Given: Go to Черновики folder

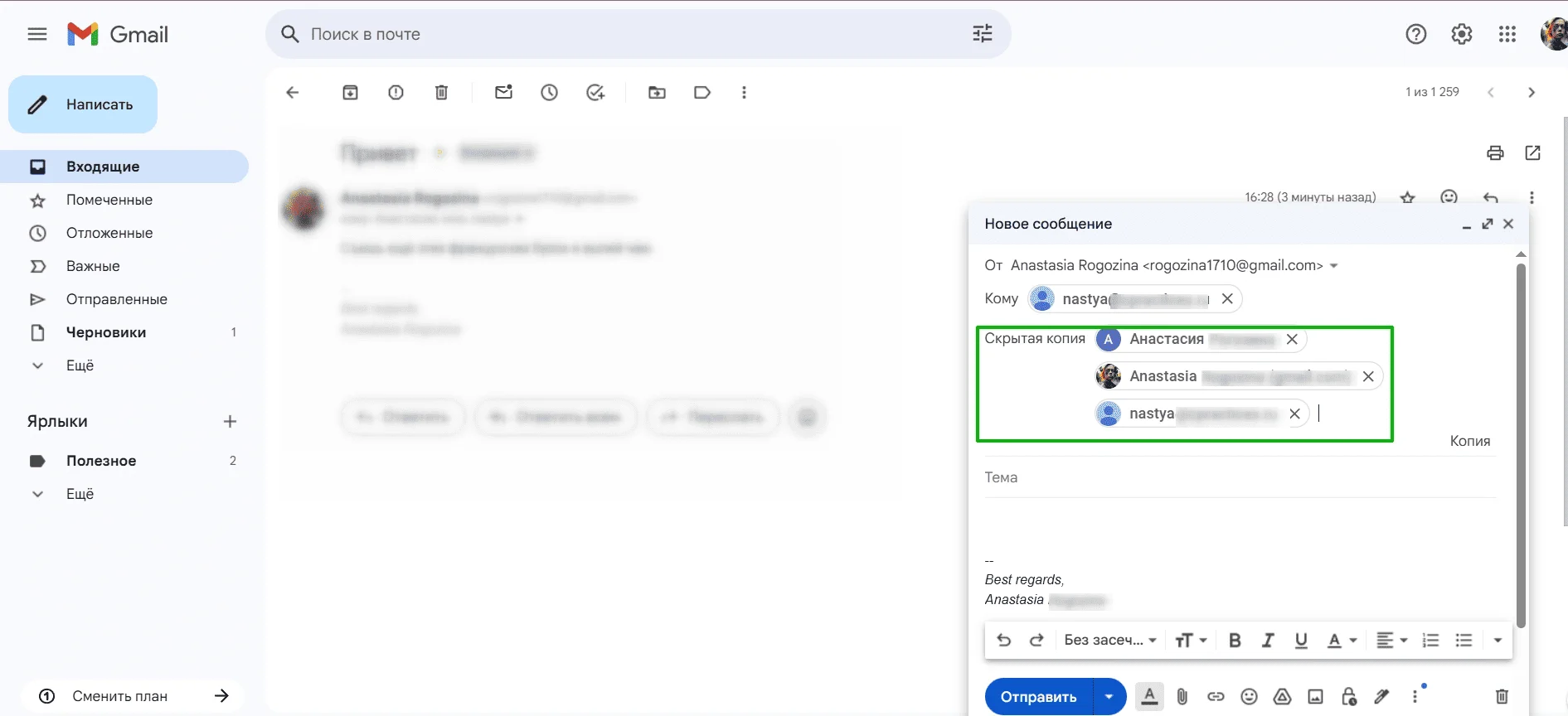Looking at the screenshot, I should pyautogui.click(x=106, y=332).
